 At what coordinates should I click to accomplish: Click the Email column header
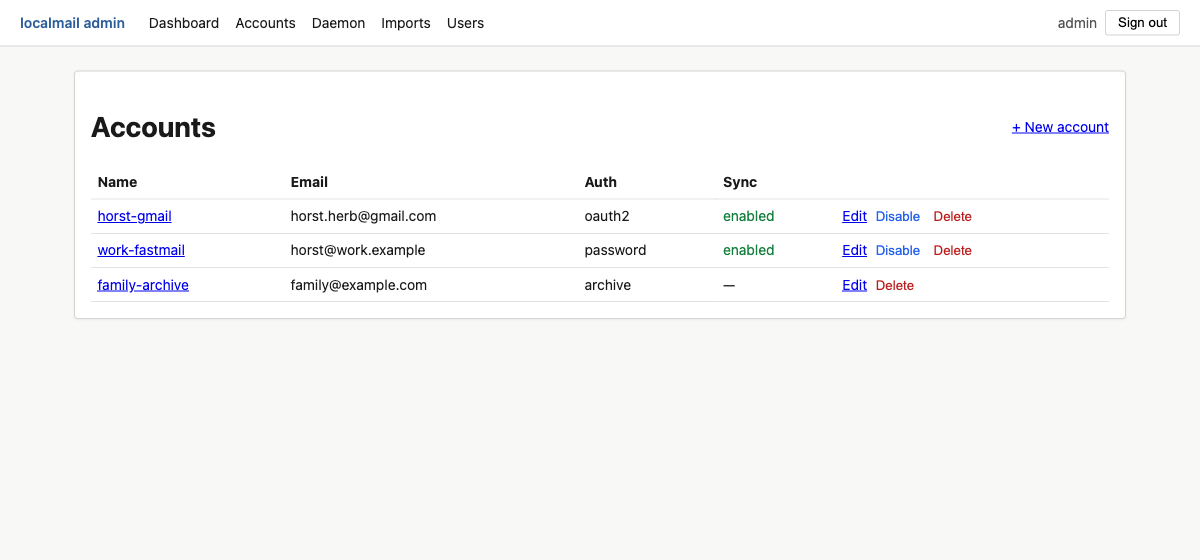point(309,182)
